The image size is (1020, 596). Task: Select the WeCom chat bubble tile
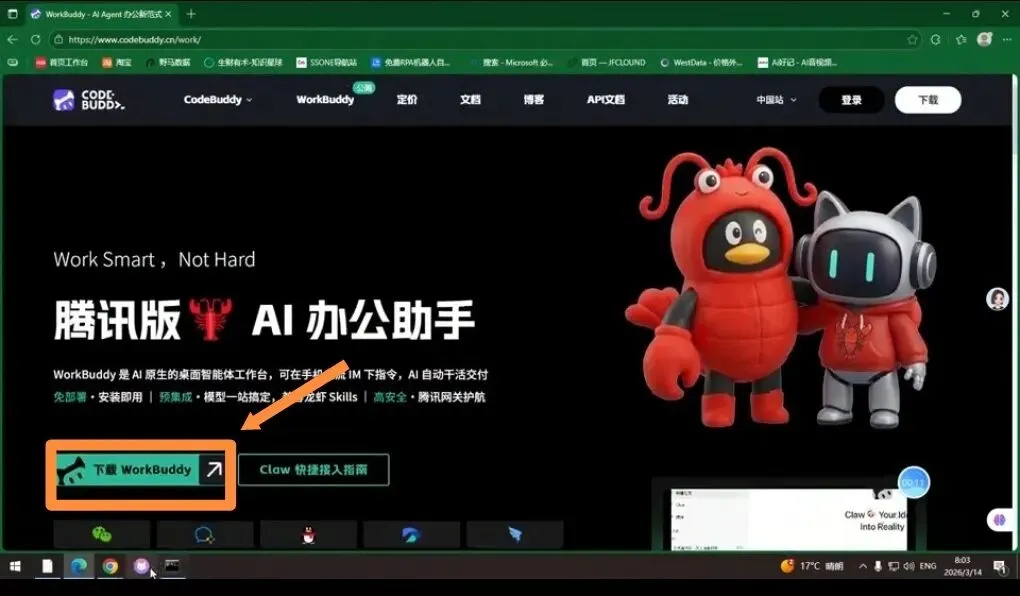click(x=205, y=534)
